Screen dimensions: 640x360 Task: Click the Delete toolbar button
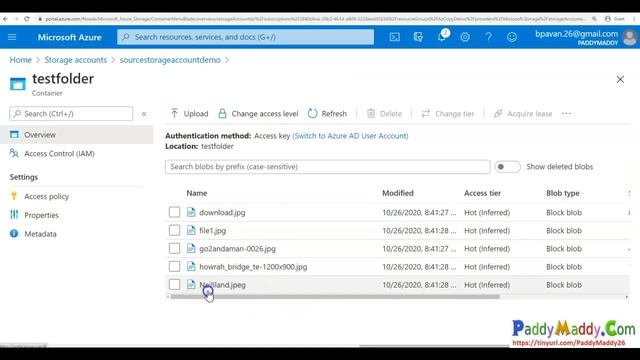pos(384,113)
